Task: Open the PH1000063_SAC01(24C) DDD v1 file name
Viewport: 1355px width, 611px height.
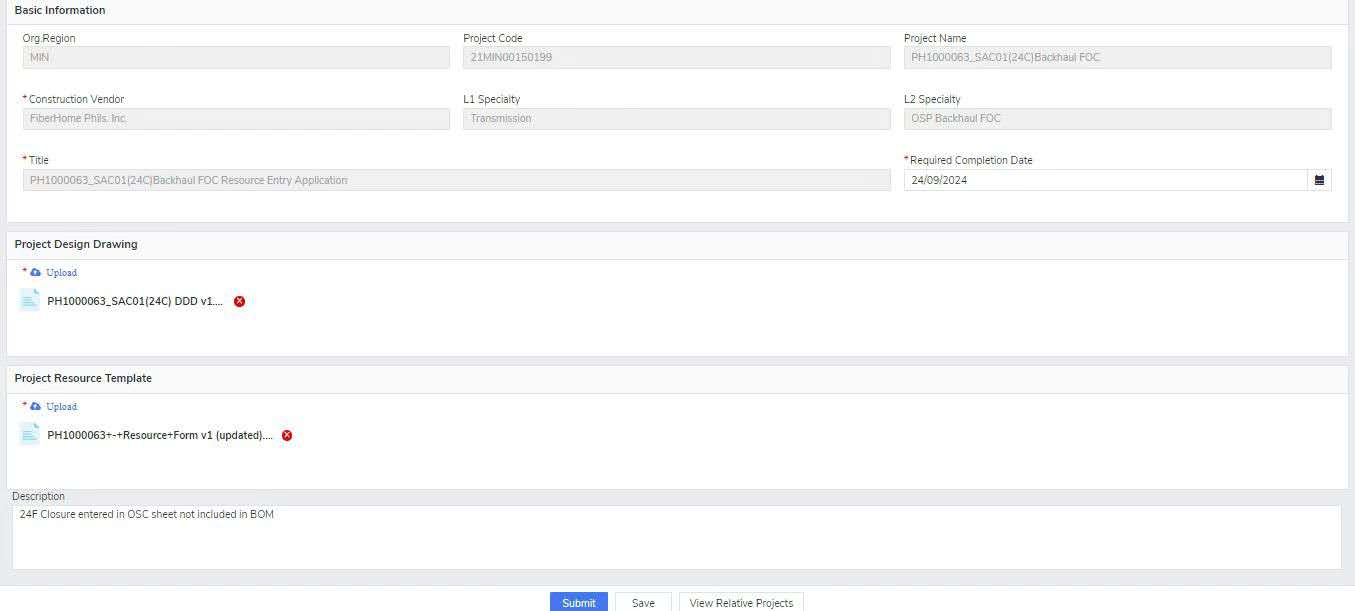Action: [135, 301]
